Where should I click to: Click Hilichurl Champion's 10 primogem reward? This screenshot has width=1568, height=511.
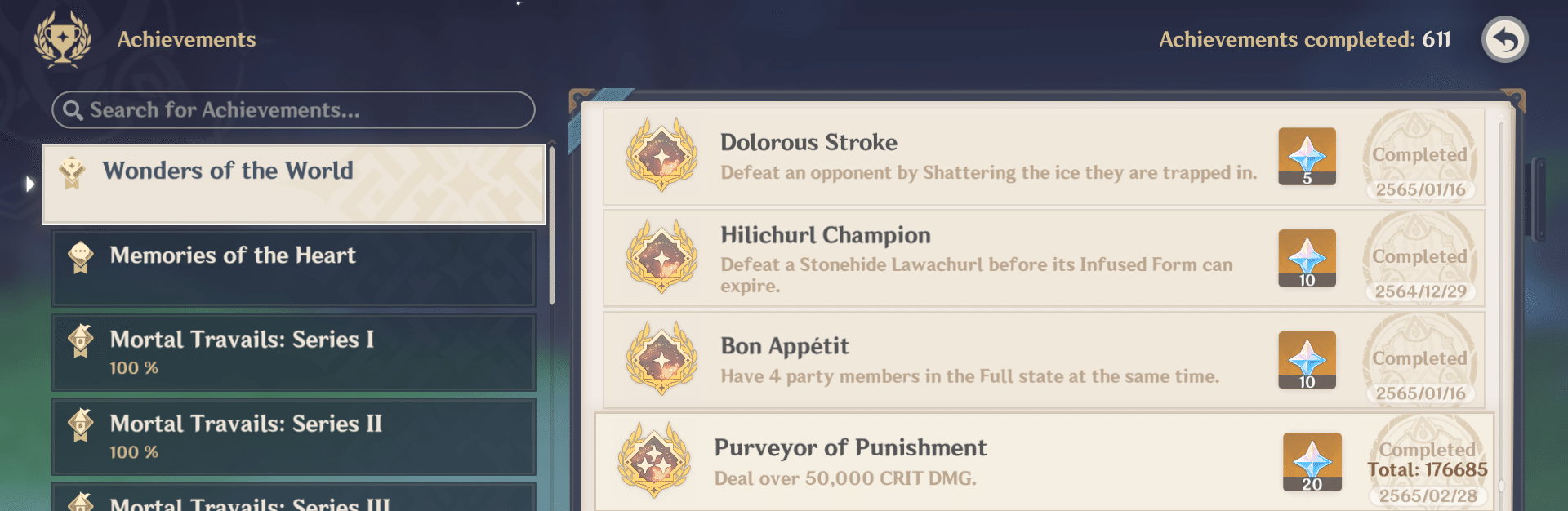(1307, 258)
